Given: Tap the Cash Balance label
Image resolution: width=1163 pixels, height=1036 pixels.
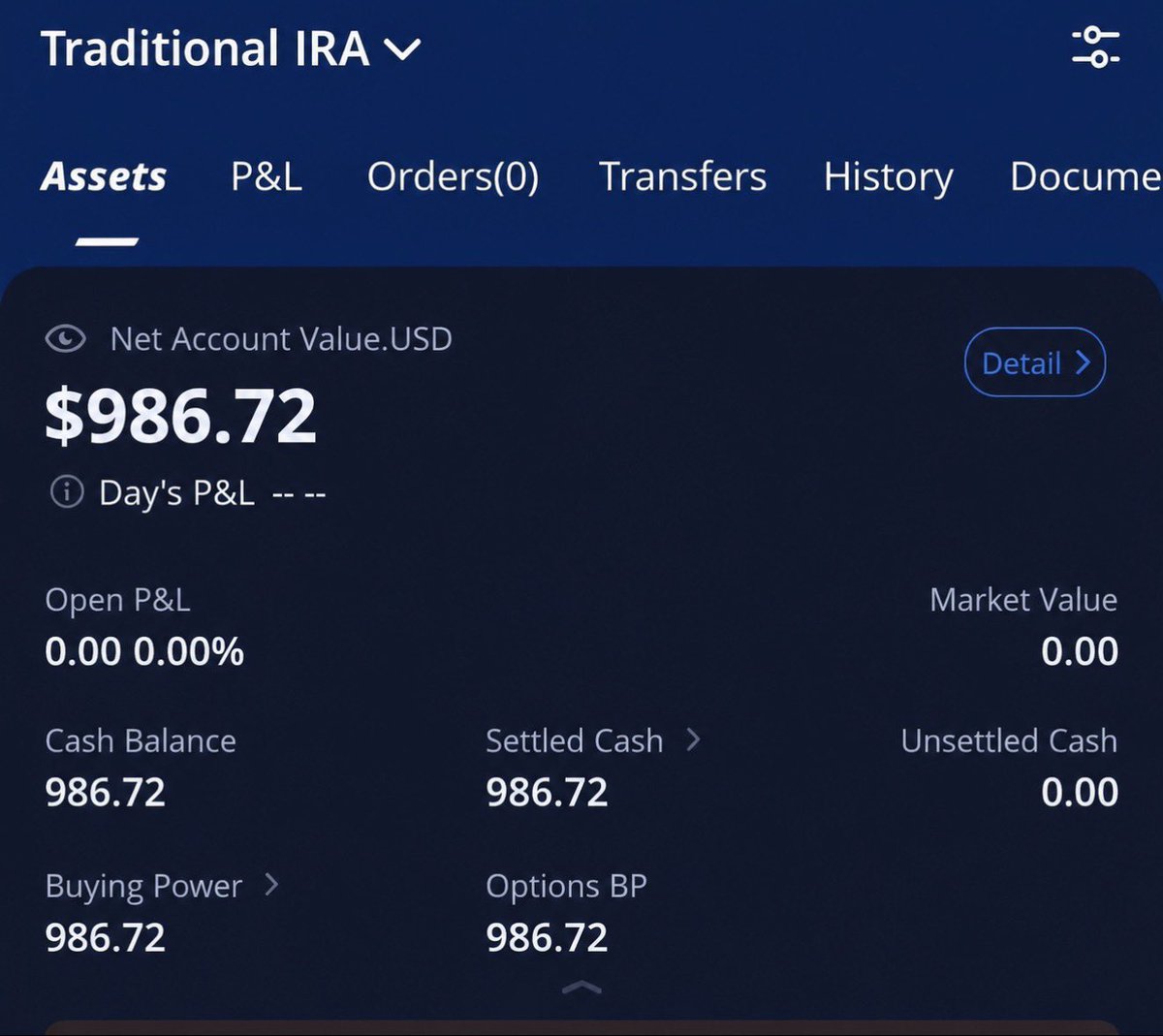Looking at the screenshot, I should [141, 741].
